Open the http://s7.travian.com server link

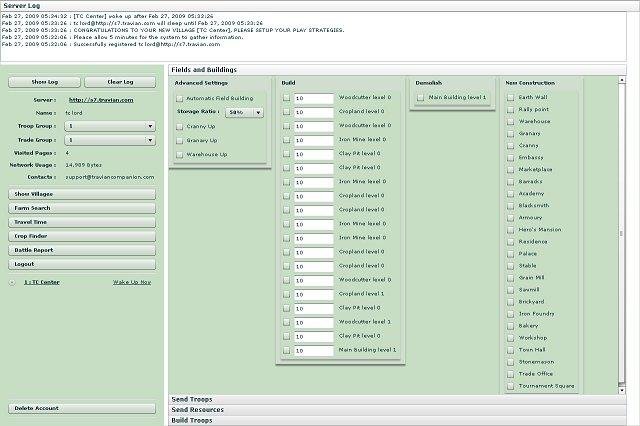click(x=101, y=100)
